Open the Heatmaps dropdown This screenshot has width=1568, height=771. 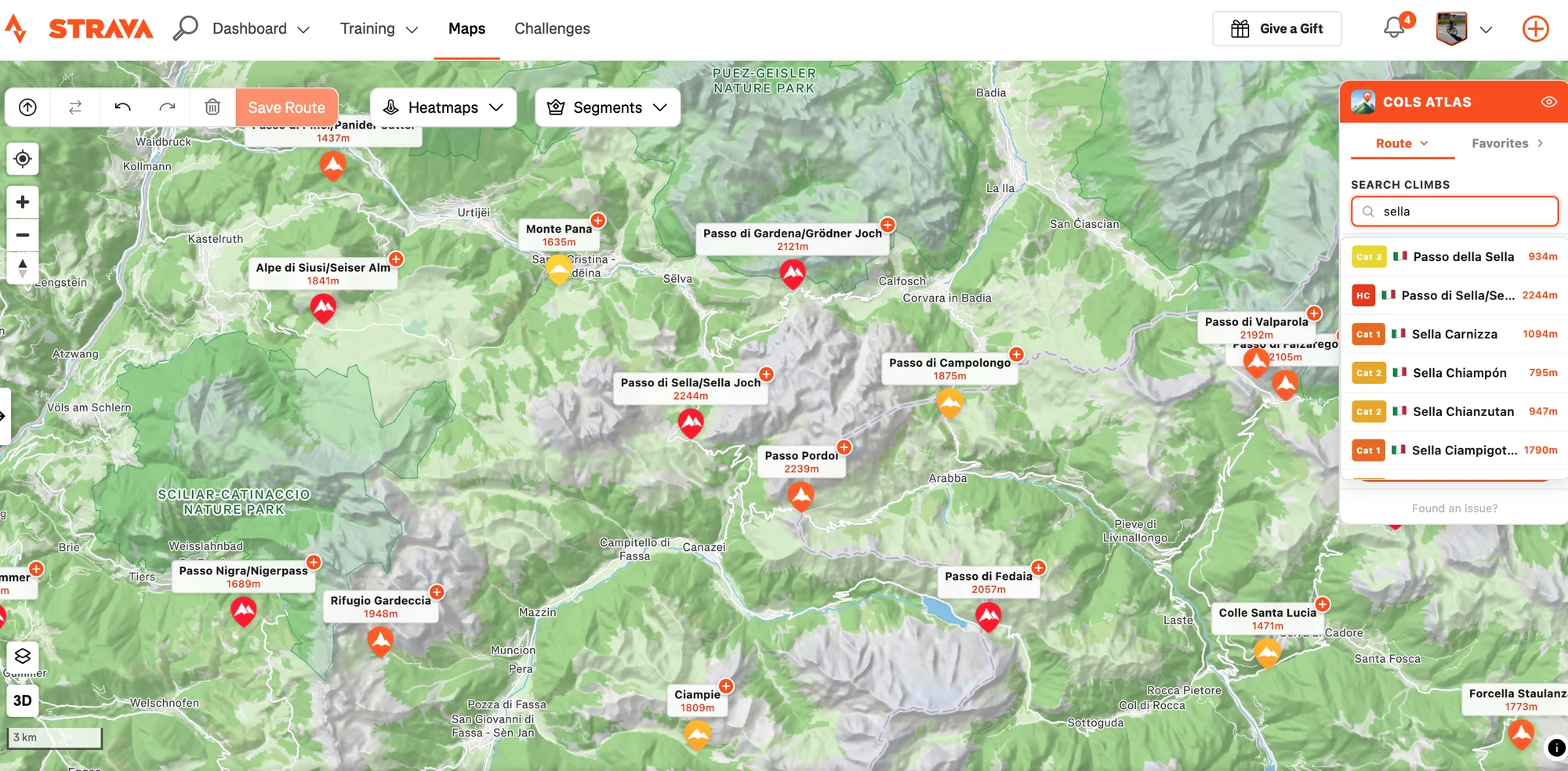[x=443, y=107]
